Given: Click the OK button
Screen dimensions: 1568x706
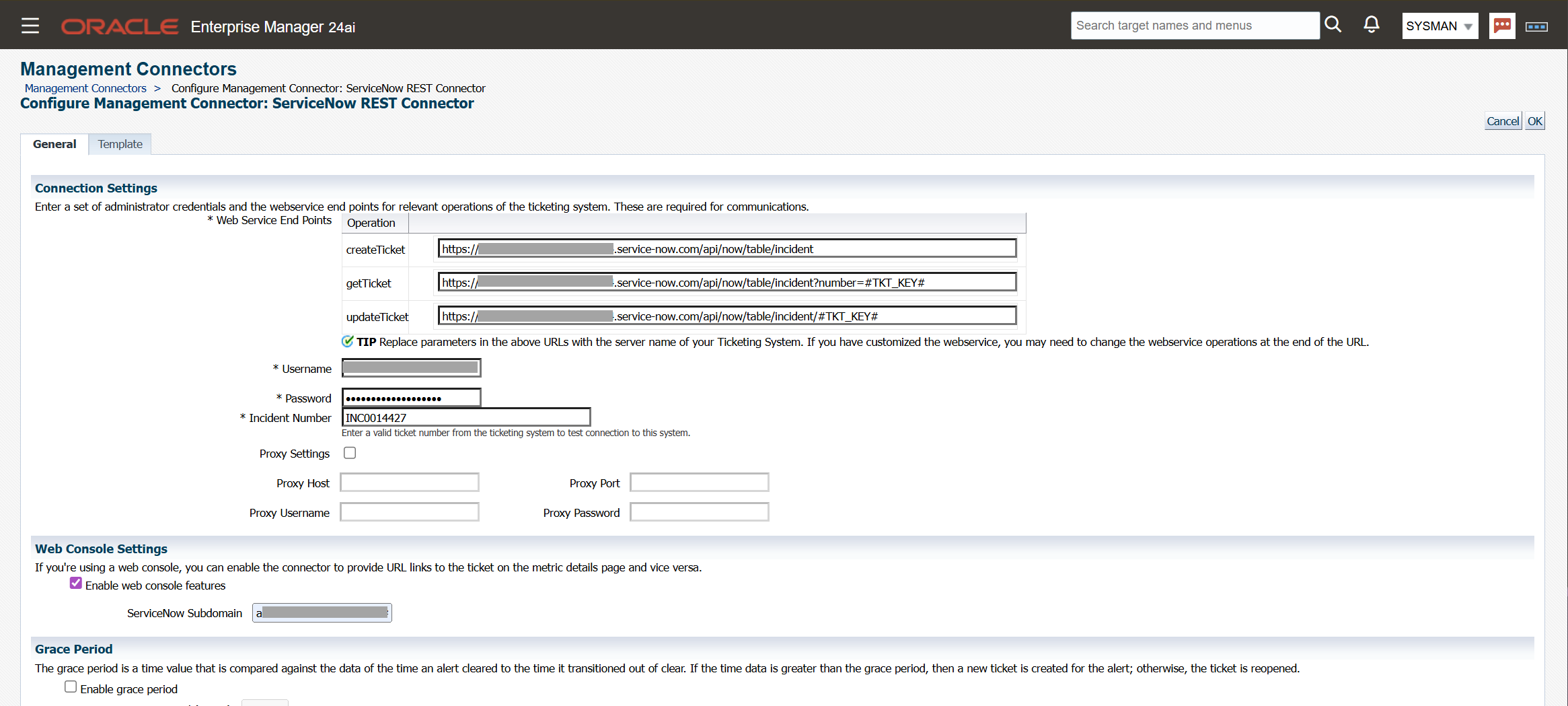Looking at the screenshot, I should click(x=1535, y=121).
